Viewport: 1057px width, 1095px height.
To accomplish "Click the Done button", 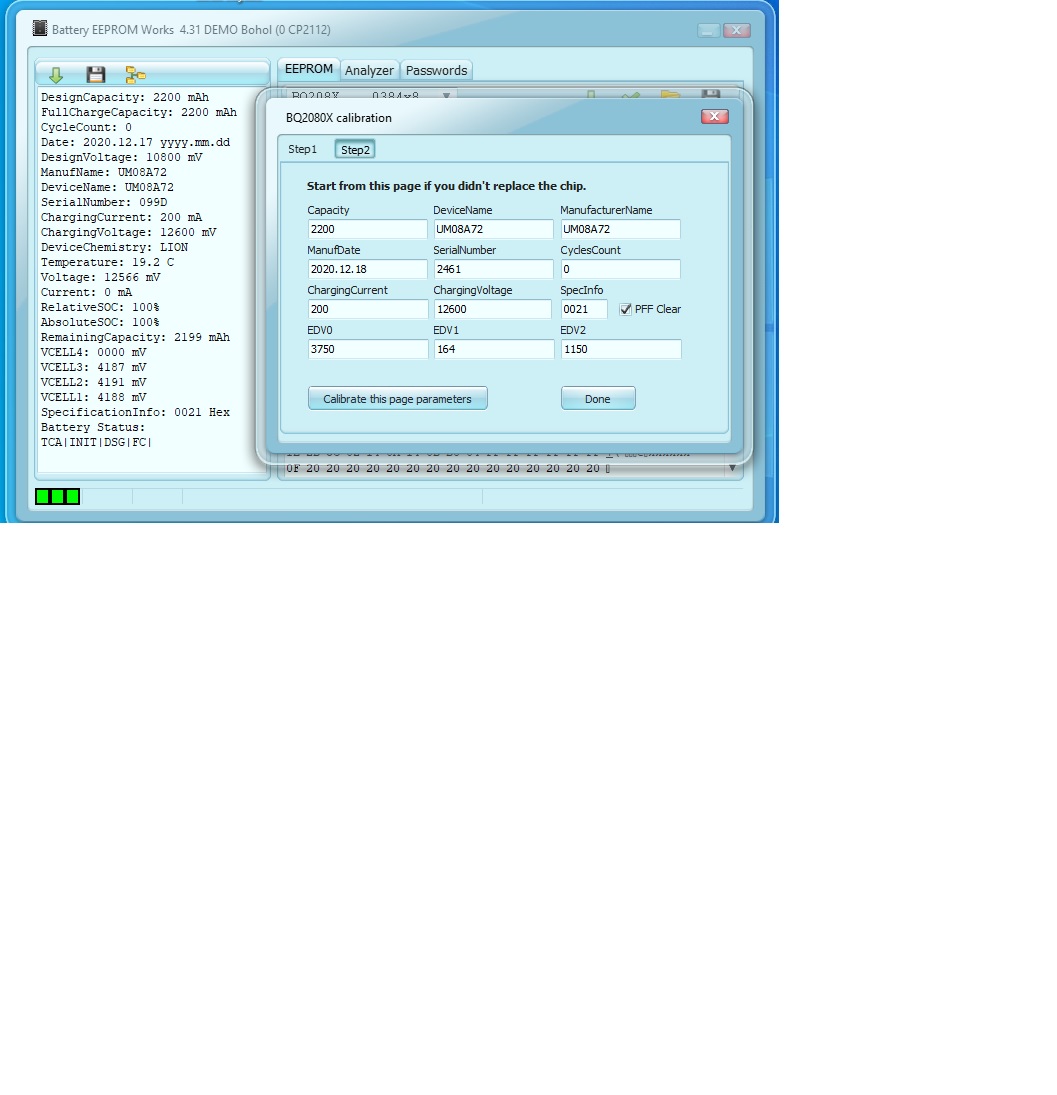I will (x=598, y=399).
